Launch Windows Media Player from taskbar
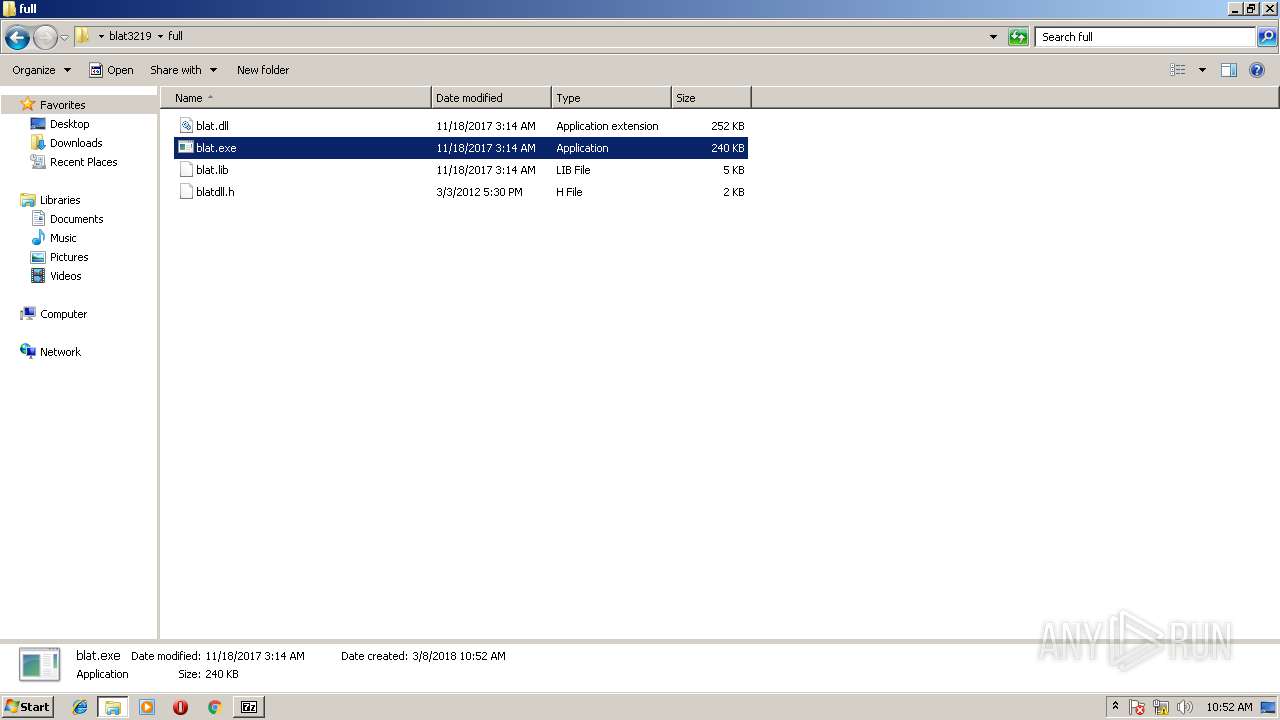Image resolution: width=1280 pixels, height=720 pixels. coord(147,707)
